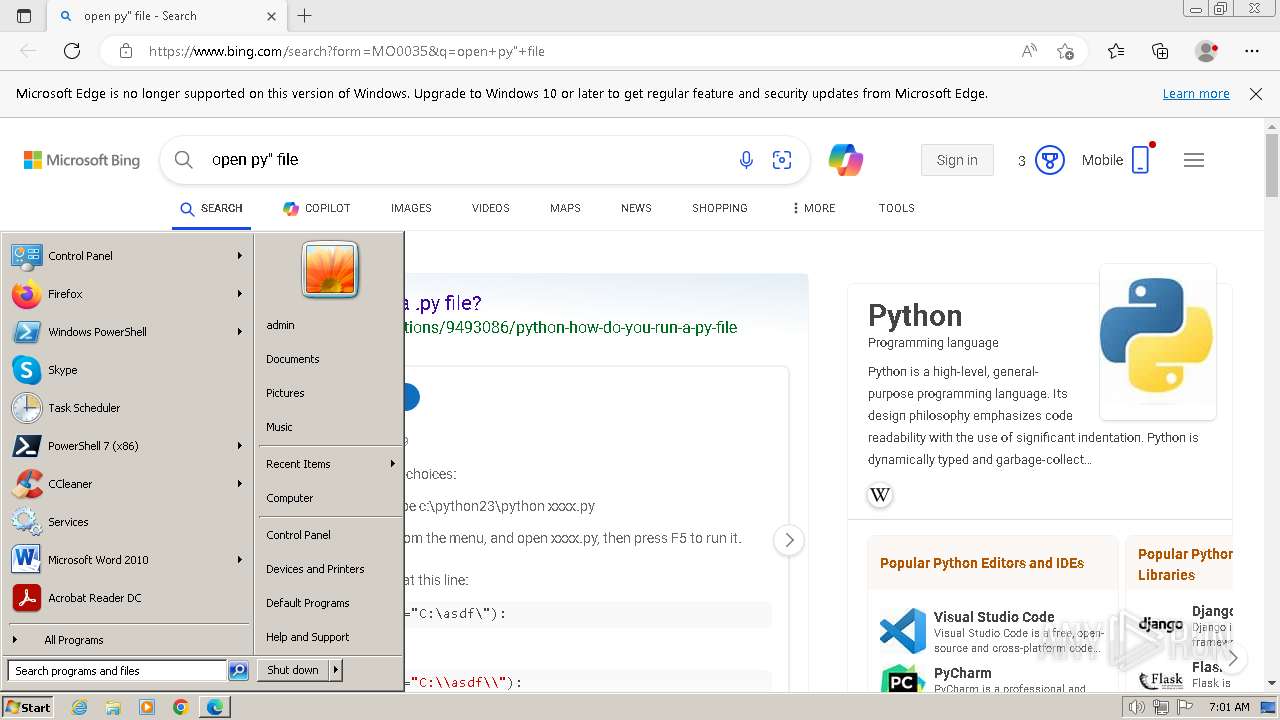Expand Recent Items submenu
This screenshot has width=1280, height=720.
point(330,464)
